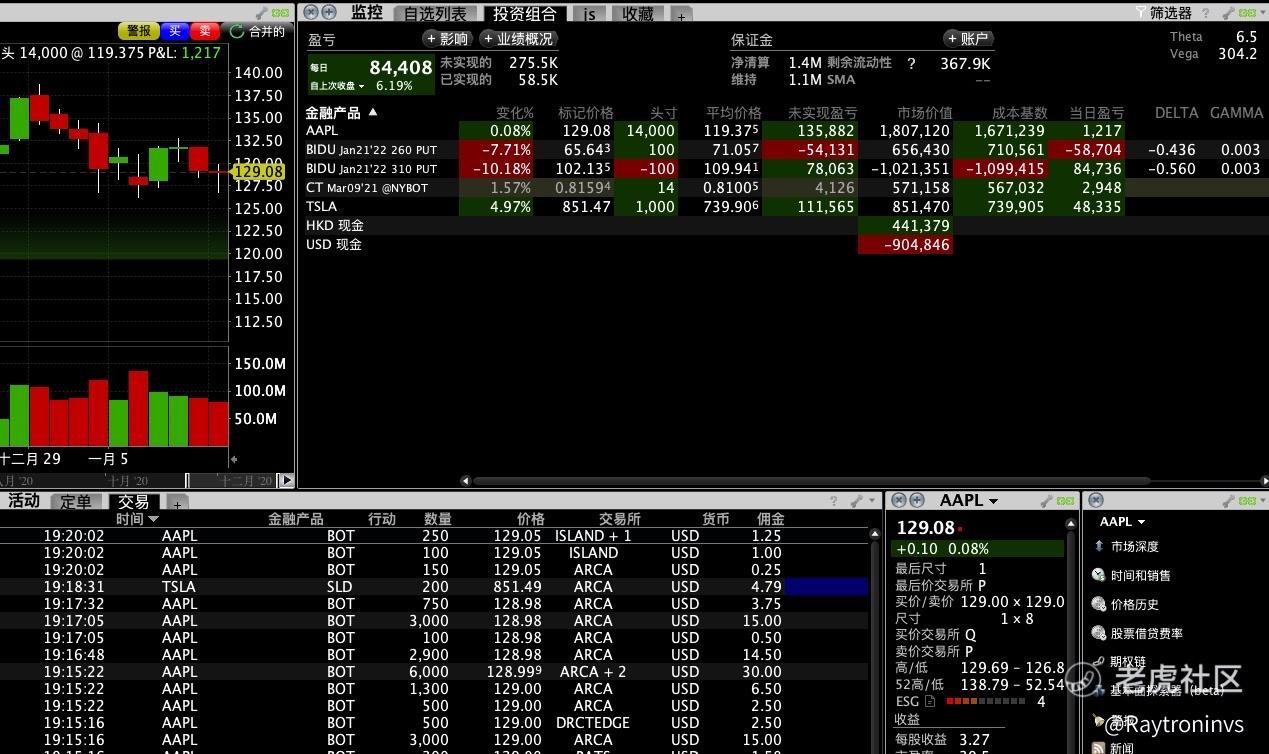Image resolution: width=1269 pixels, height=754 pixels.
Task: Open the ESG document icon
Action: pyautogui.click(x=930, y=702)
